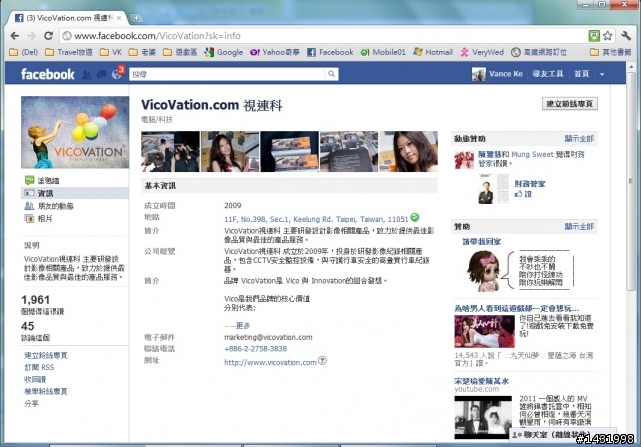Expand the account dropdown arrow in blue bar

tap(602, 74)
